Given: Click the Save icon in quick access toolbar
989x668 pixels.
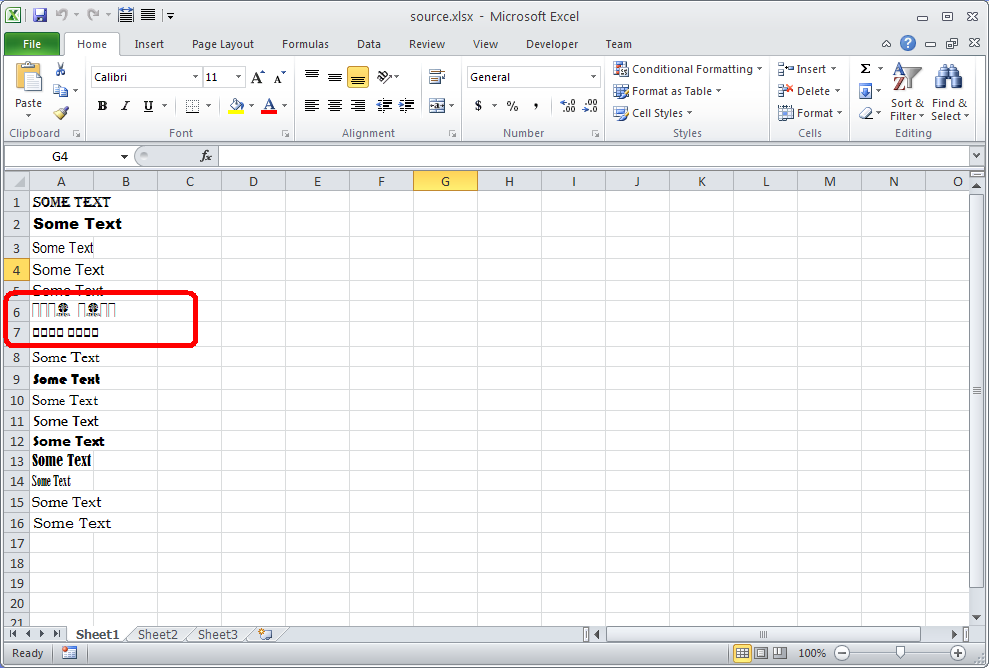Looking at the screenshot, I should [x=40, y=15].
